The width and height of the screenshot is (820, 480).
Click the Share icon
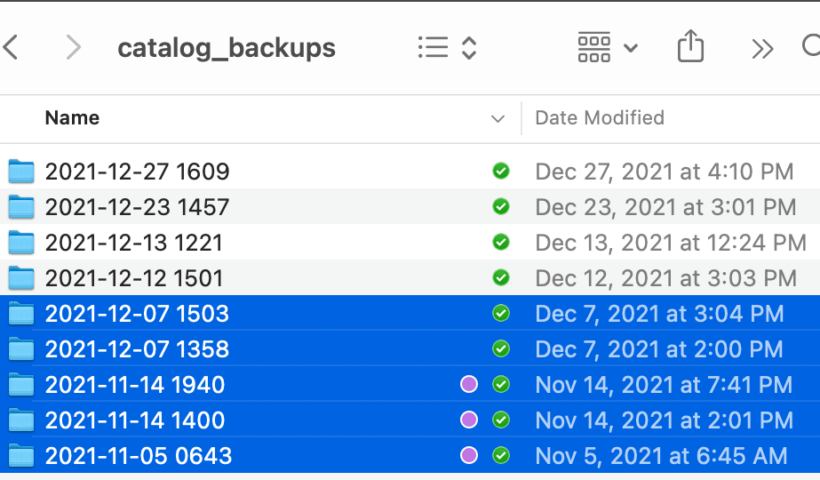pyautogui.click(x=690, y=47)
